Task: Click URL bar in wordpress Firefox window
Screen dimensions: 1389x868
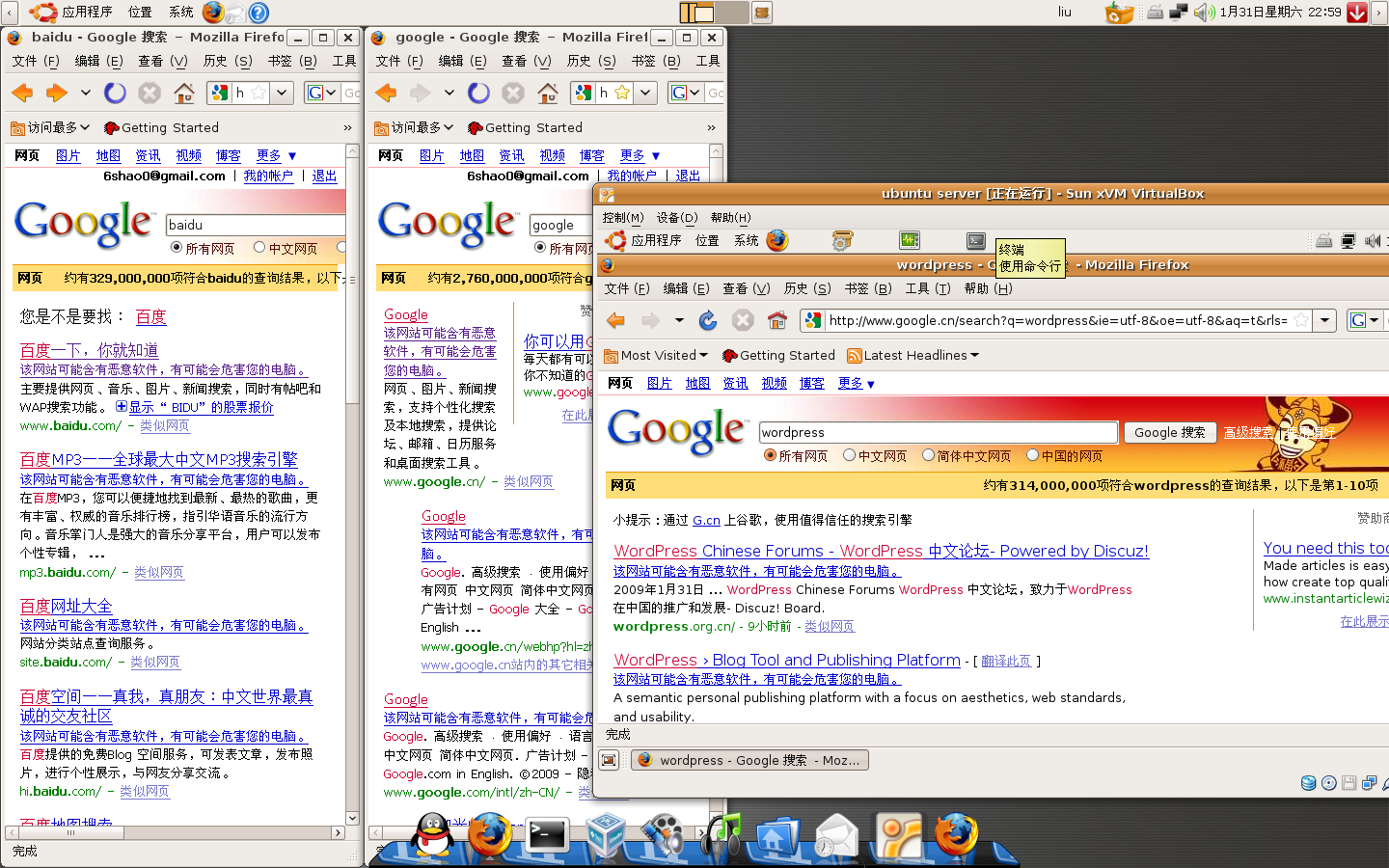Action: pos(1057,320)
